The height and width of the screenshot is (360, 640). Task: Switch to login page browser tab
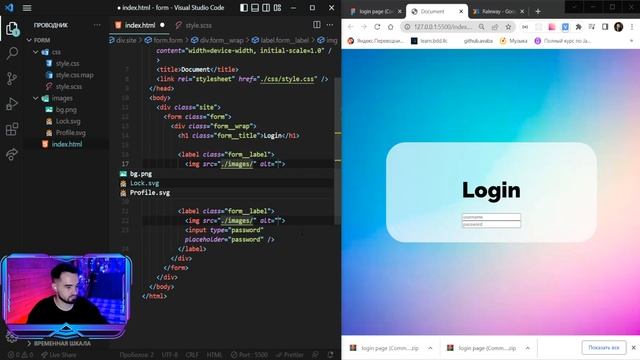pyautogui.click(x=376, y=11)
